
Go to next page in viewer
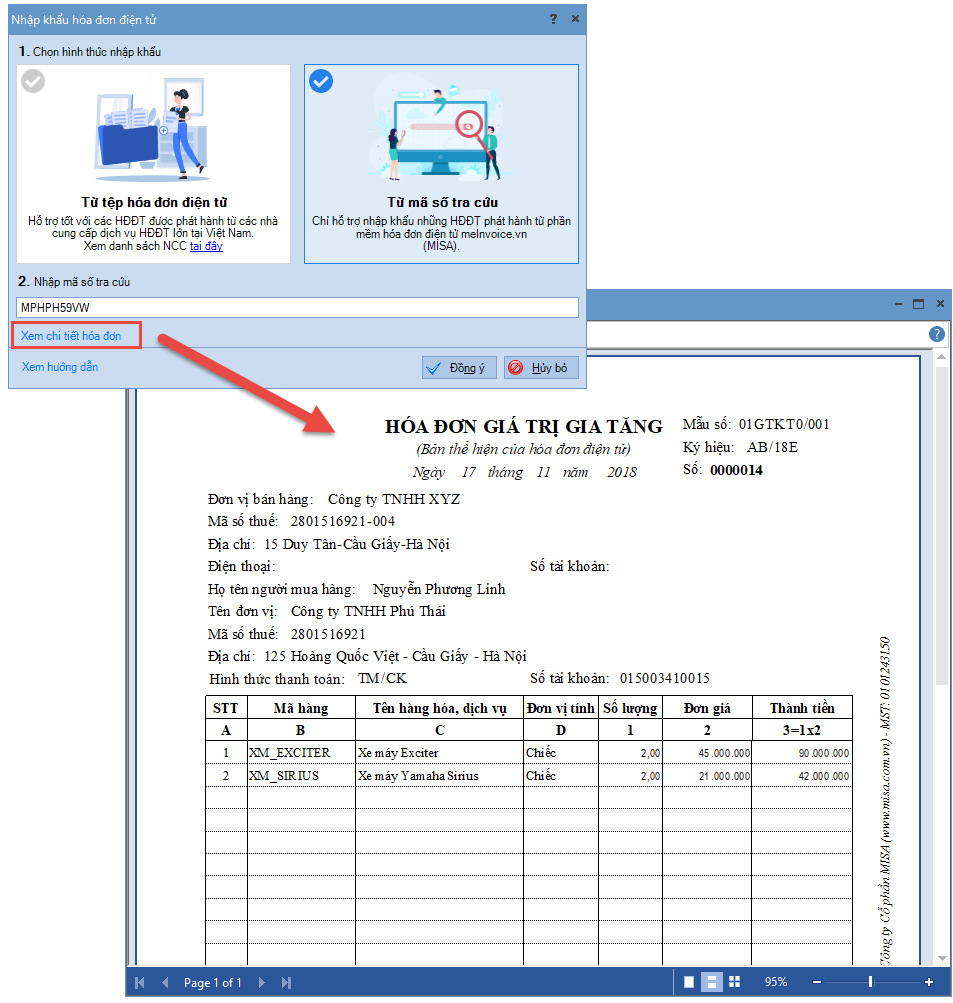click(261, 983)
